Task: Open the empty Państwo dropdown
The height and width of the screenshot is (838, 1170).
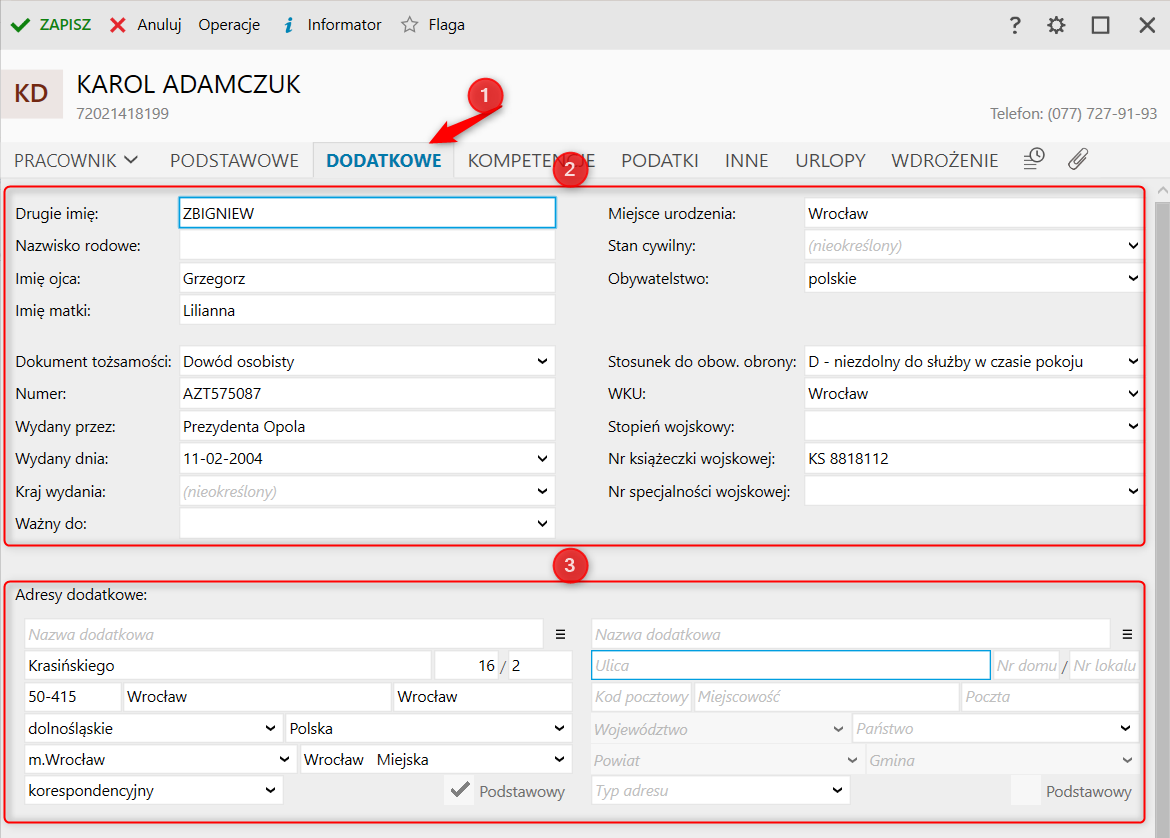Action: click(x=1125, y=729)
